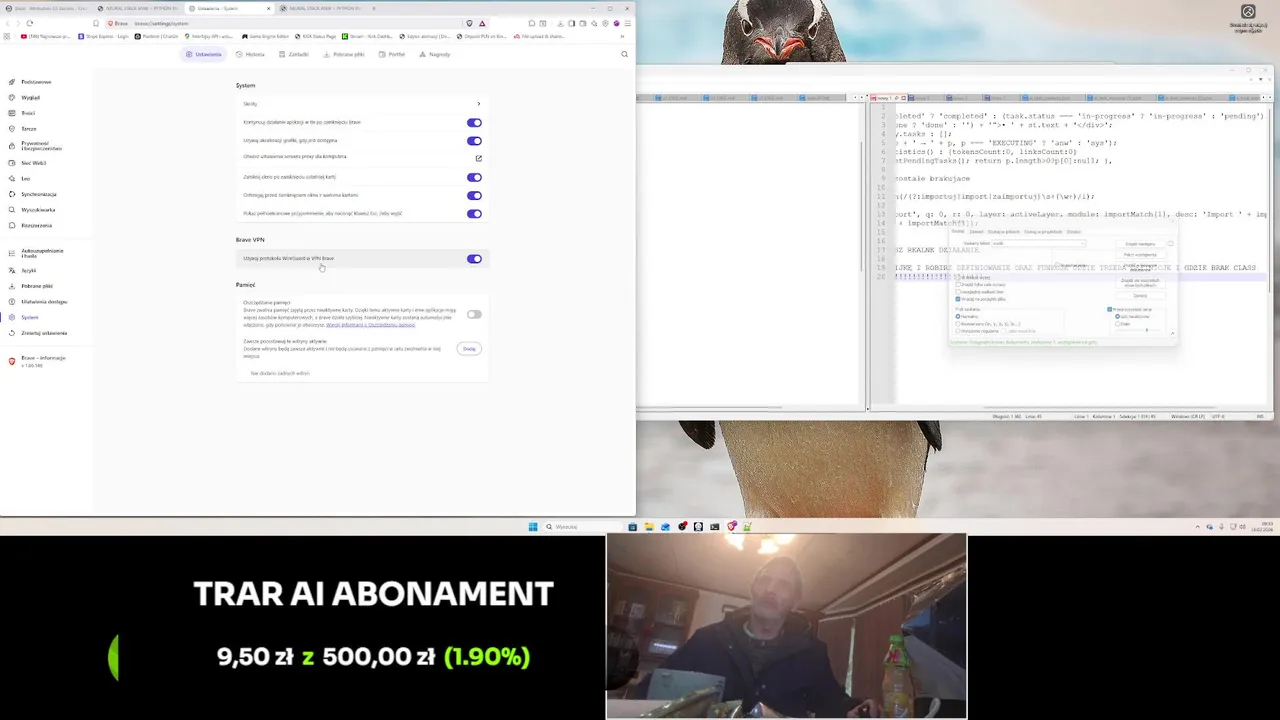The width and height of the screenshot is (1280, 720).
Task: Switch to Portfel tab on settings top bar
Action: pyautogui.click(x=392, y=54)
